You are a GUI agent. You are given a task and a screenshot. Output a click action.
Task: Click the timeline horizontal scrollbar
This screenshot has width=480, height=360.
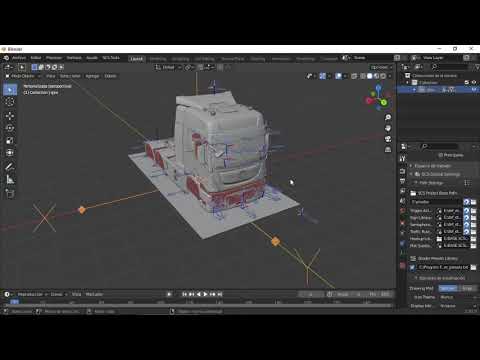[198, 306]
